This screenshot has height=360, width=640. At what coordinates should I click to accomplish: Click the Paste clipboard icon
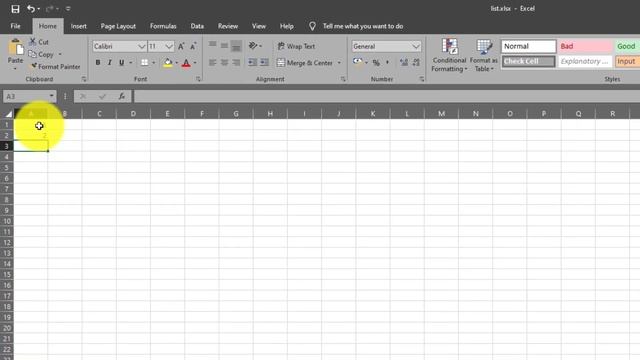pos(16,48)
